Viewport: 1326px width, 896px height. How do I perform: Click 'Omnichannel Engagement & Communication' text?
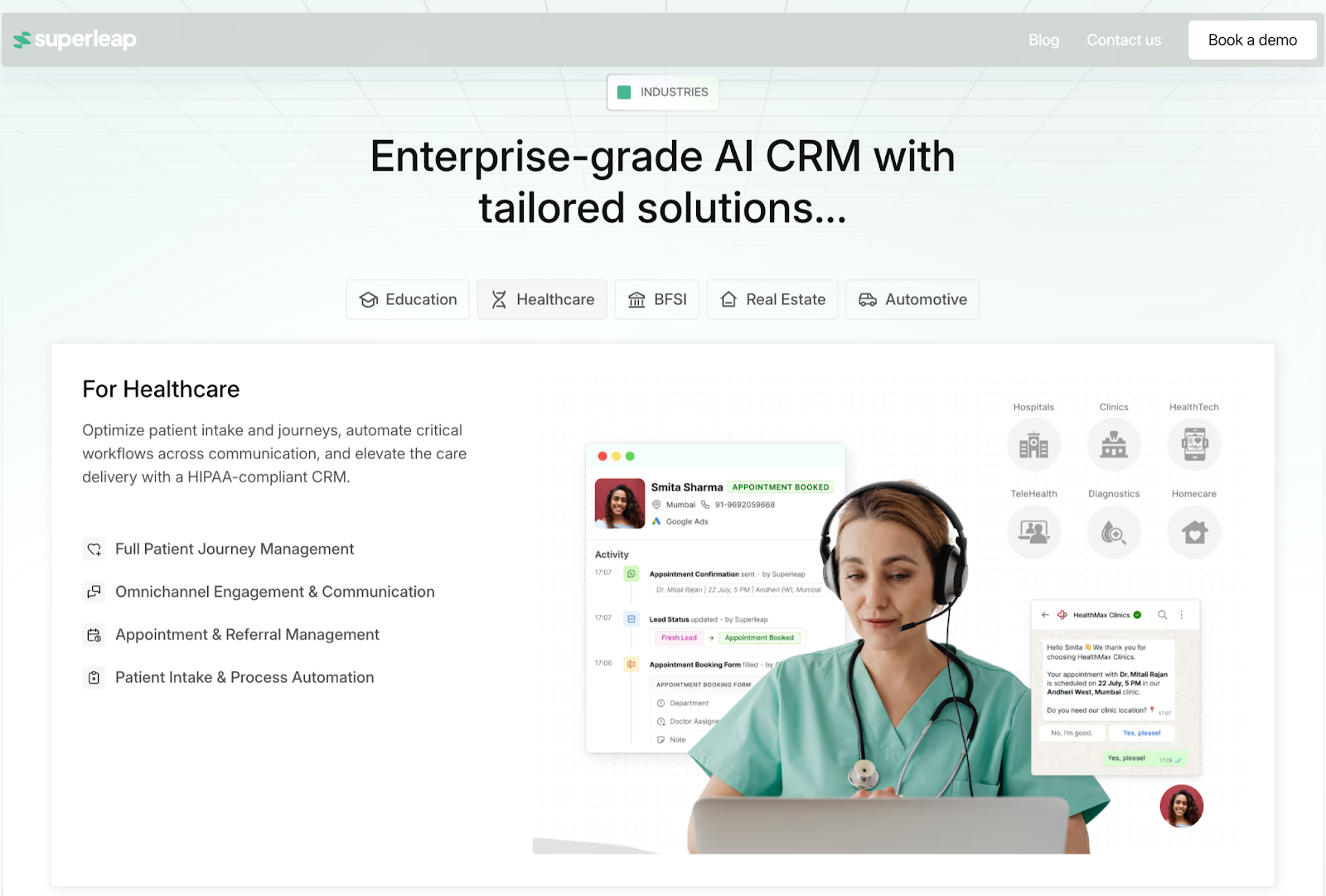point(275,592)
